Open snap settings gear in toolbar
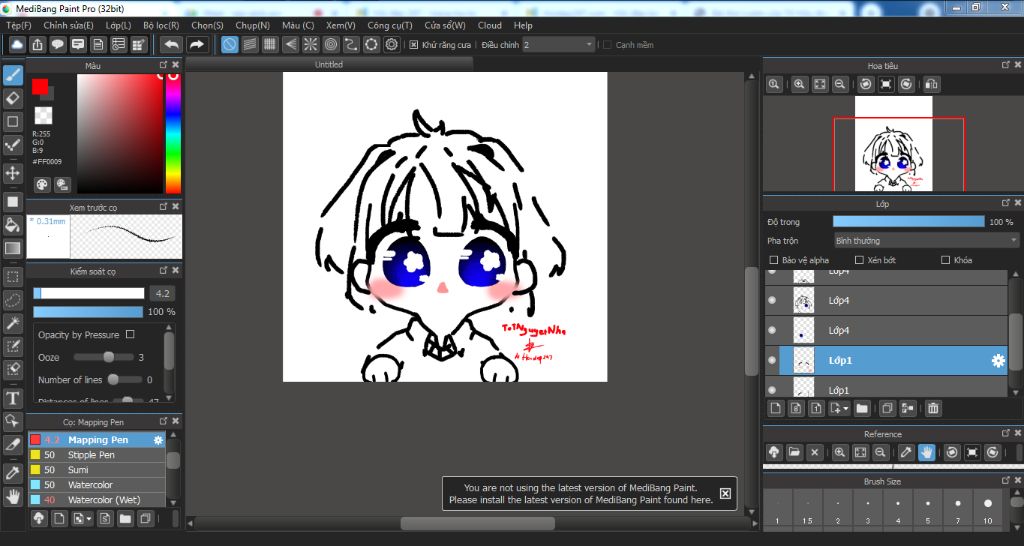The image size is (1024, 546). 392,44
